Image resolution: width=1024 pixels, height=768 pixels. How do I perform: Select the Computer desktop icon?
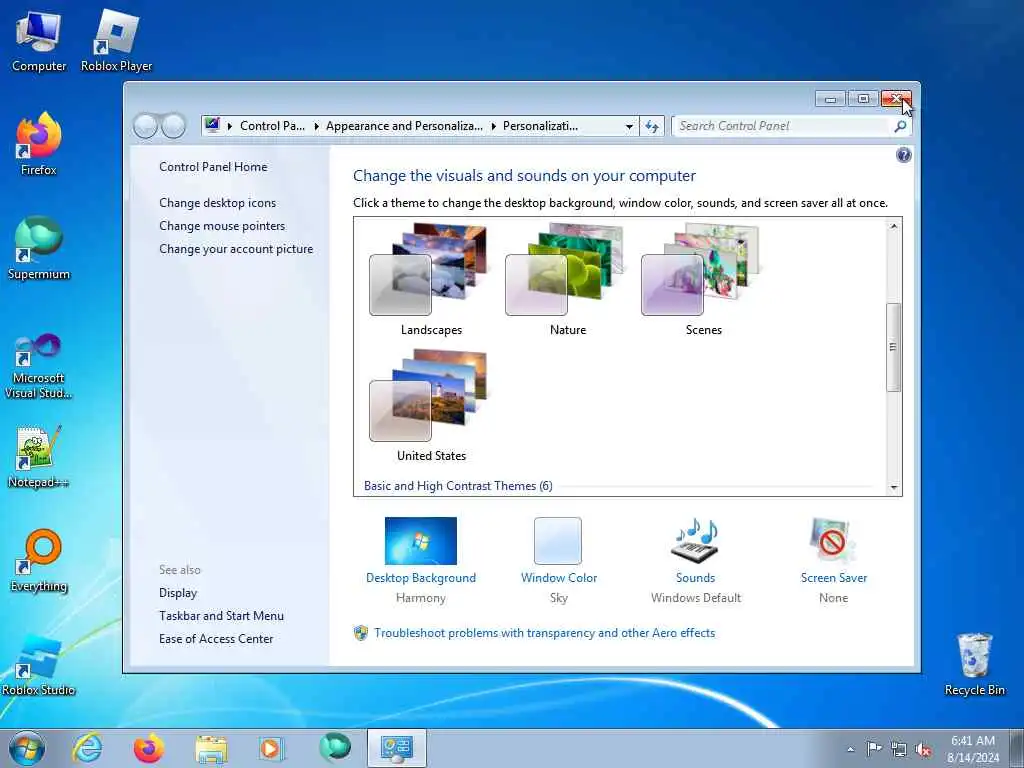click(39, 41)
